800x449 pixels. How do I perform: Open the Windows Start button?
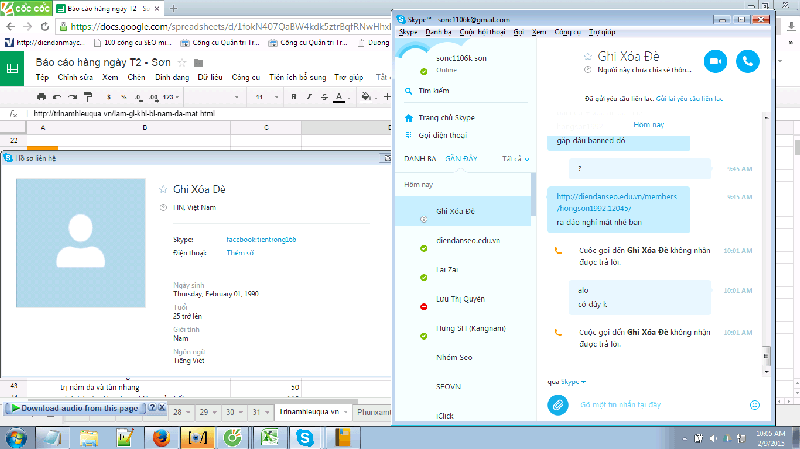[17, 438]
